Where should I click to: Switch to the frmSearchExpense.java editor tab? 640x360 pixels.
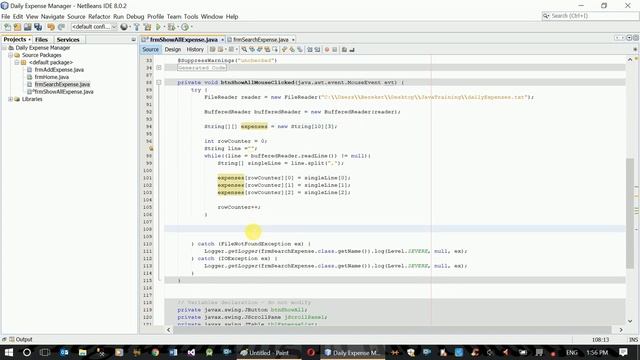click(x=260, y=40)
